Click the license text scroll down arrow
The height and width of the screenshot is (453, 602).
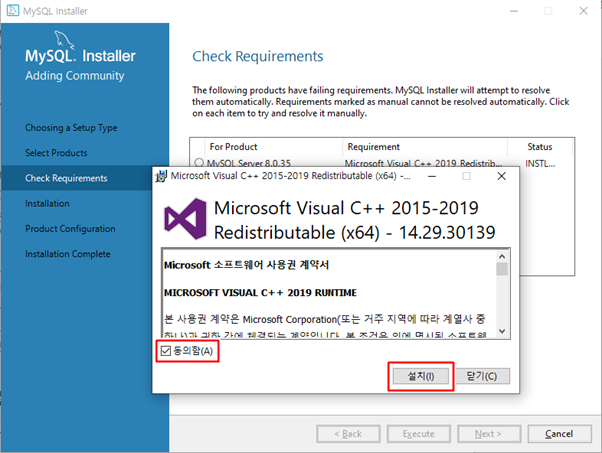pos(502,331)
